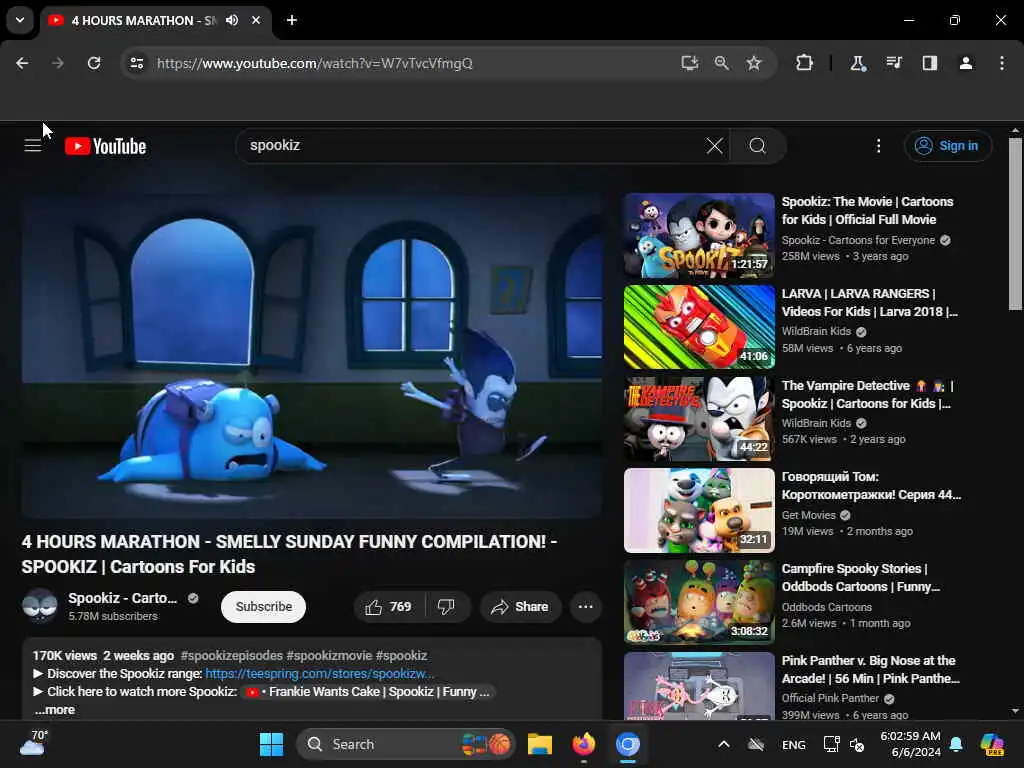Submit search with magnifier button
1024x768 pixels.
click(x=758, y=146)
